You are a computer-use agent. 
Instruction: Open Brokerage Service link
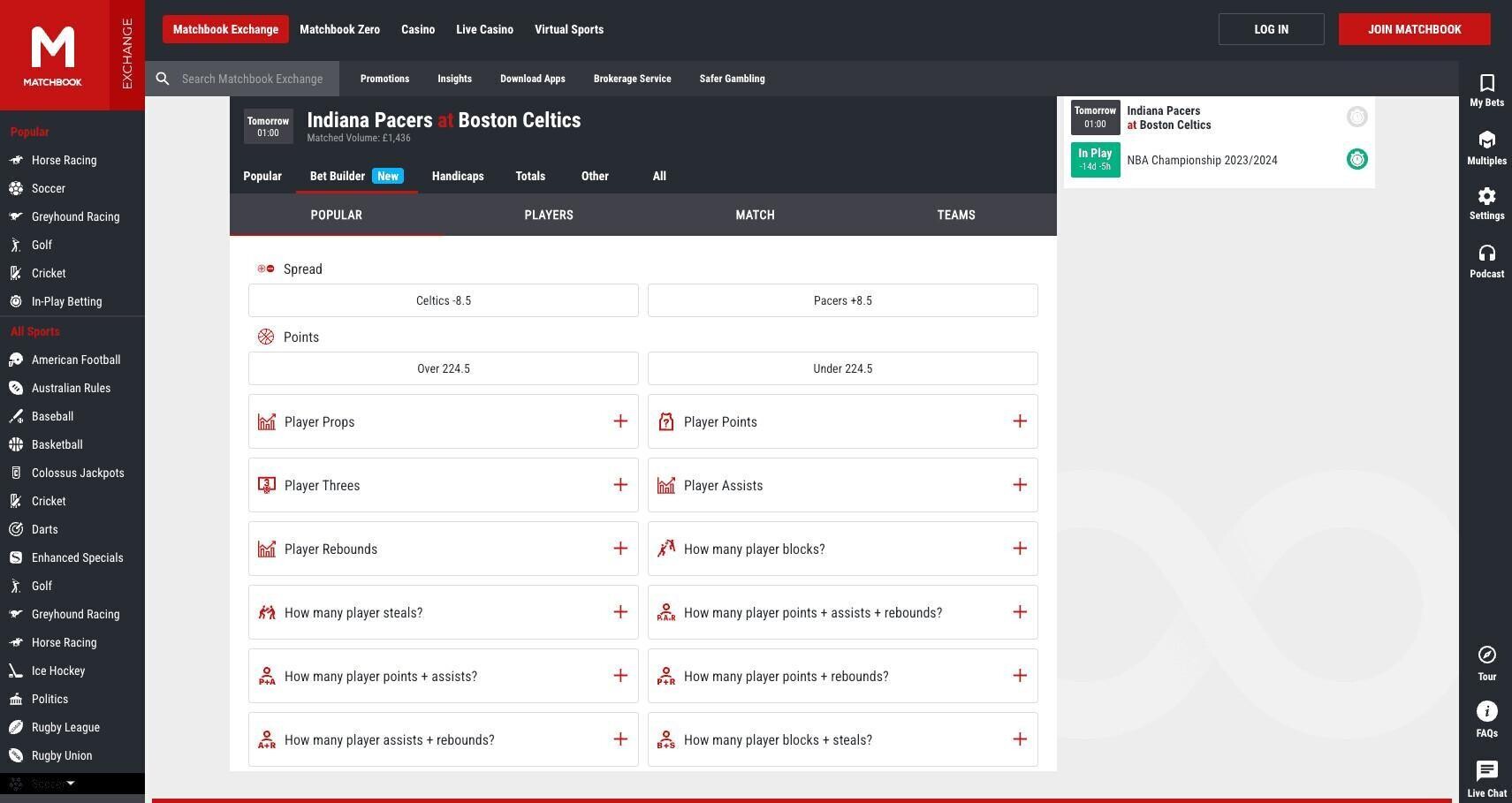[x=632, y=79]
